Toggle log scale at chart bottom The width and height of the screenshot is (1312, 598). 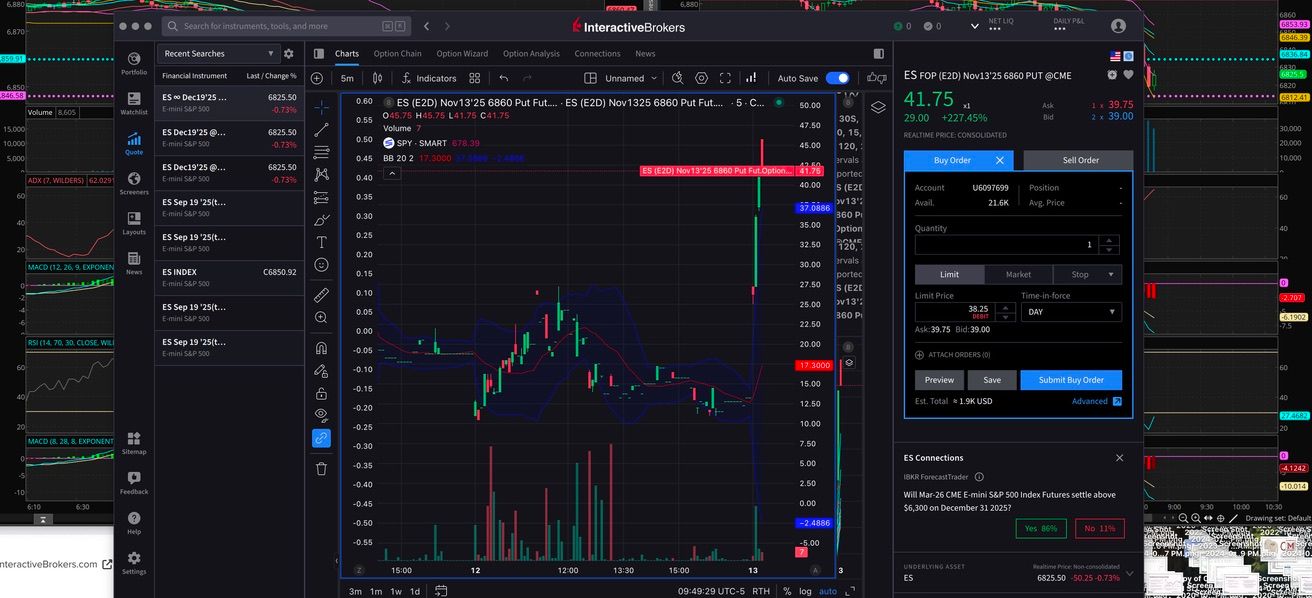click(x=806, y=591)
